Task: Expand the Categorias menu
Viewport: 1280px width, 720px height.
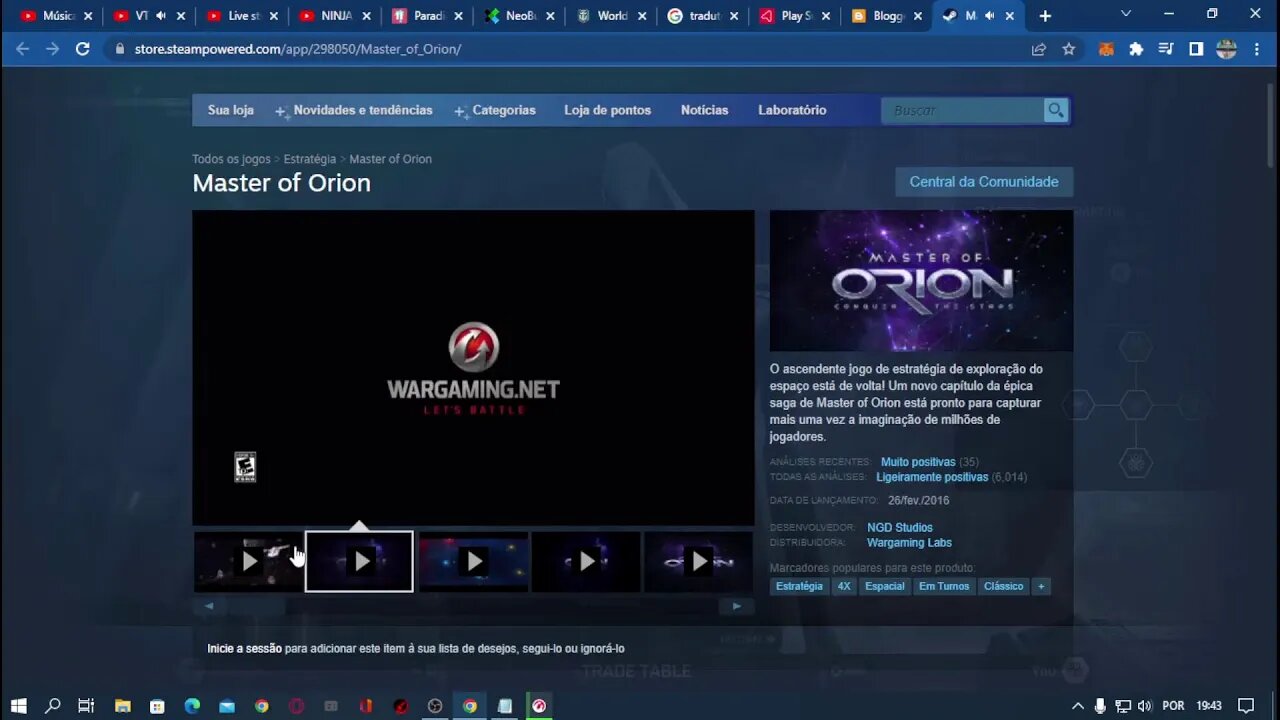Action: click(495, 111)
